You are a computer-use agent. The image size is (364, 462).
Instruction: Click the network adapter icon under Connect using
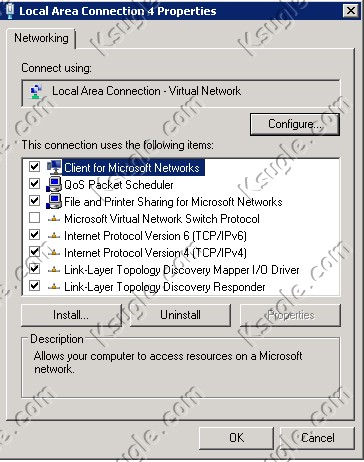tap(36, 91)
